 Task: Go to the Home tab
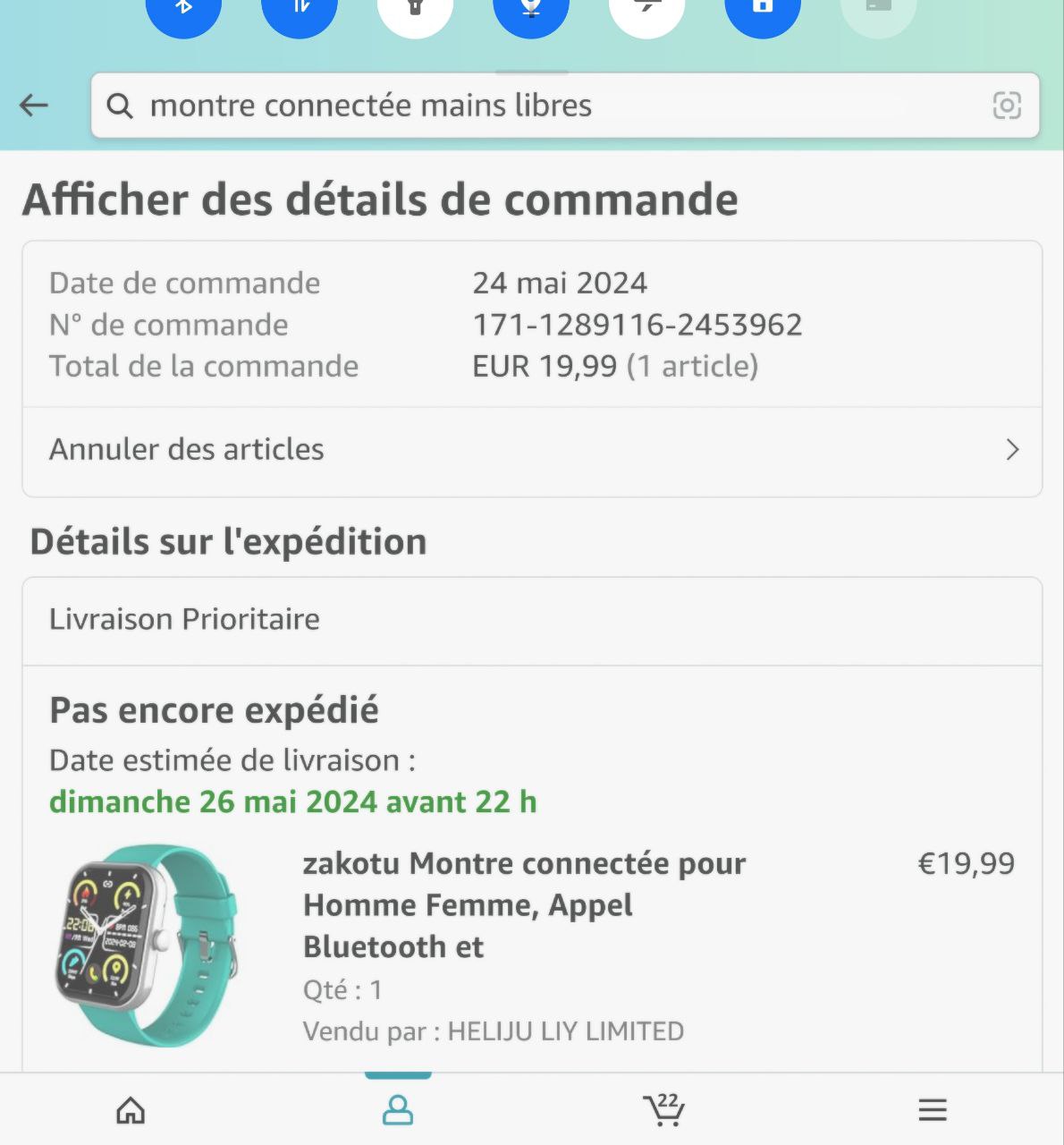(x=131, y=1111)
